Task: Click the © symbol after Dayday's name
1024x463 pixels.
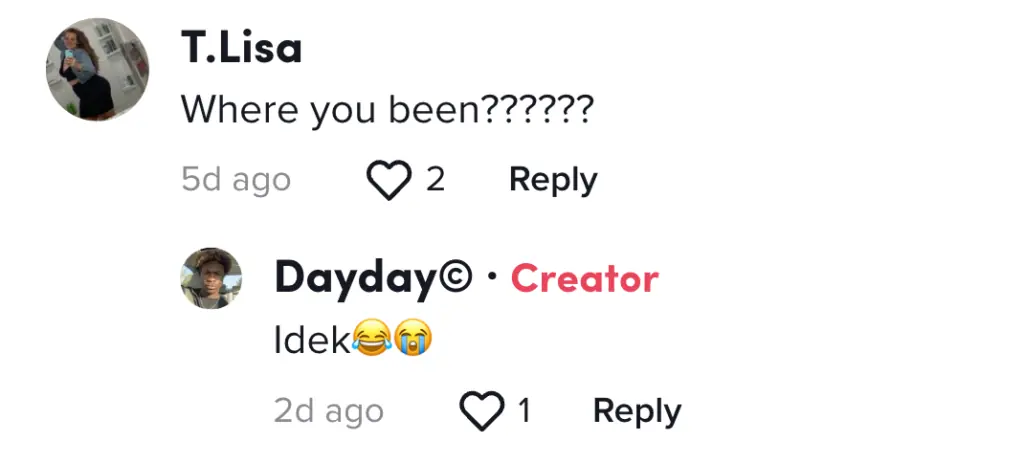Action: 456,279
